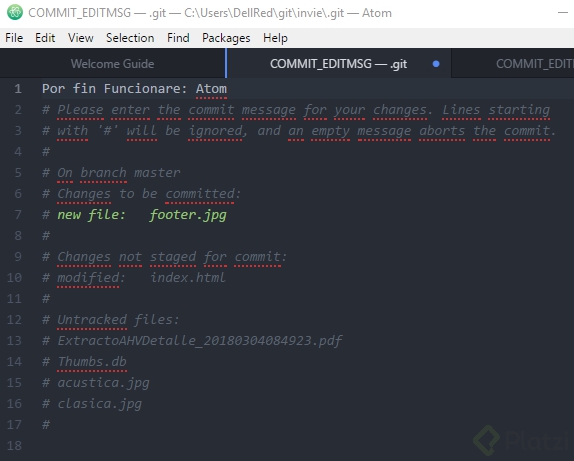Click line number 7 in the gutter

pyautogui.click(x=18, y=215)
